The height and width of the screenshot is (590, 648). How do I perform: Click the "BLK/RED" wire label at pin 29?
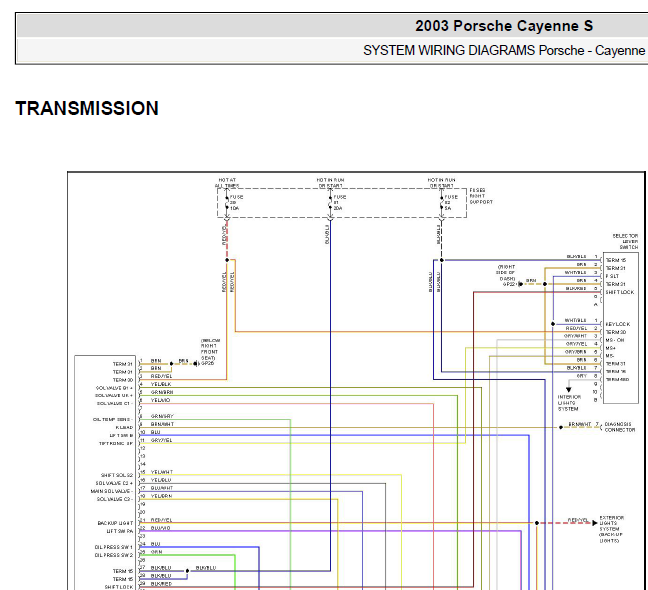click(x=161, y=584)
